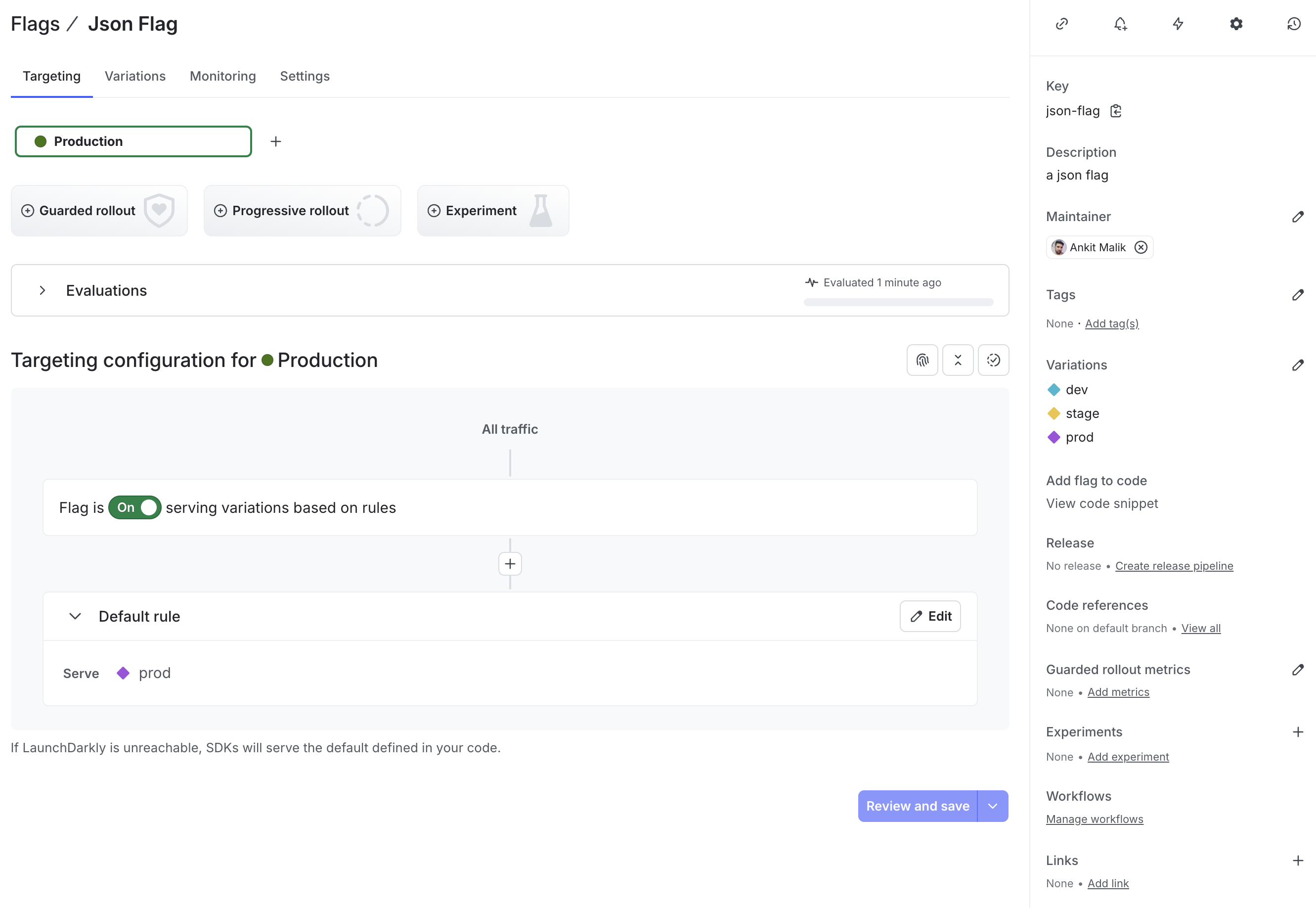Add an experiment with plus icon

1298,732
